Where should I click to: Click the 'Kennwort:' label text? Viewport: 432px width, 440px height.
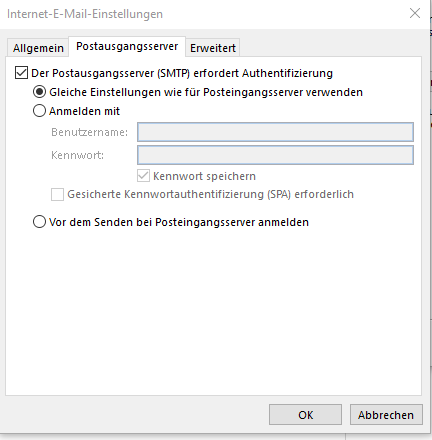coord(77,155)
